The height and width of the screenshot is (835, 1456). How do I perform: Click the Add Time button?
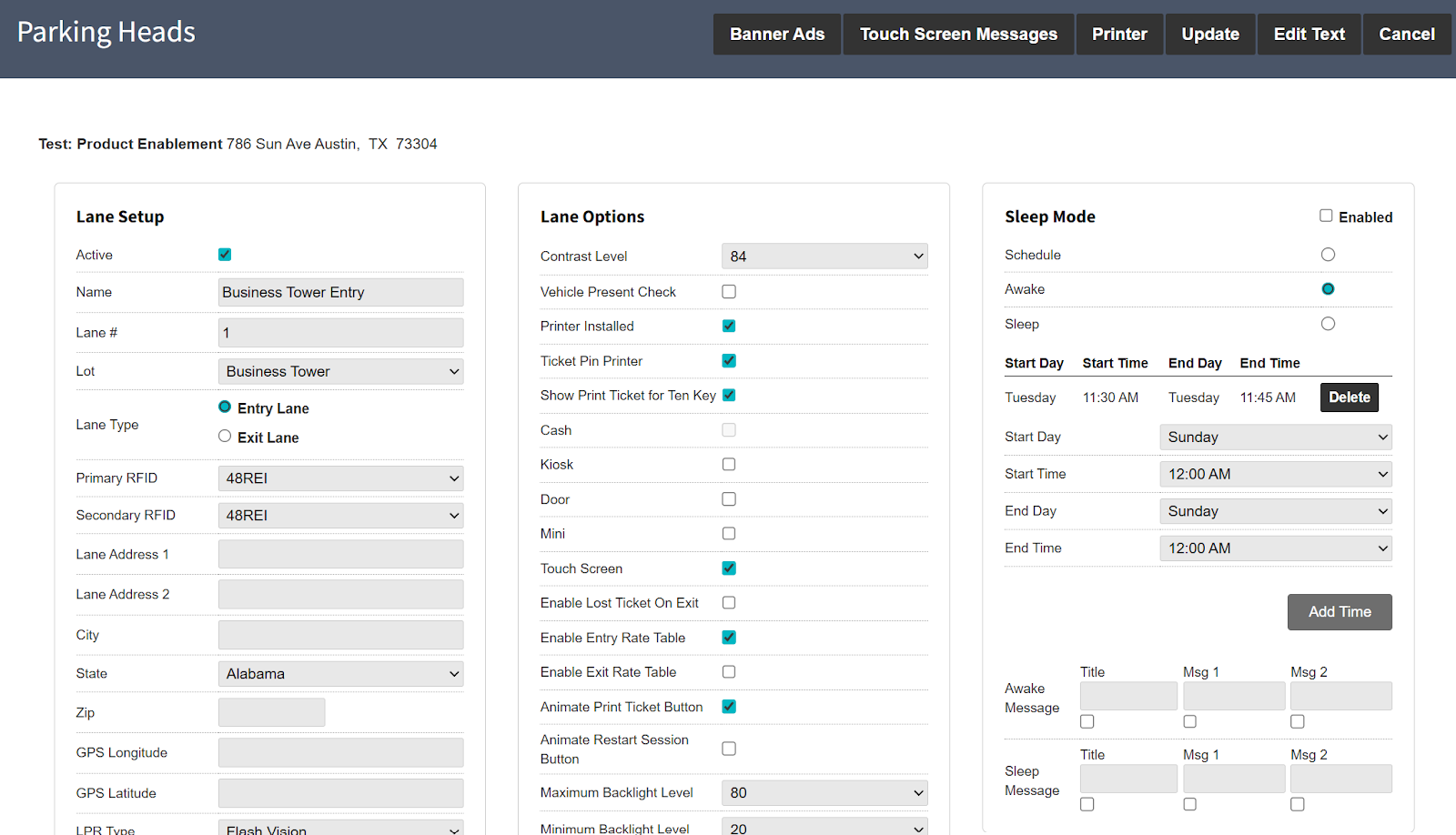pyautogui.click(x=1340, y=612)
